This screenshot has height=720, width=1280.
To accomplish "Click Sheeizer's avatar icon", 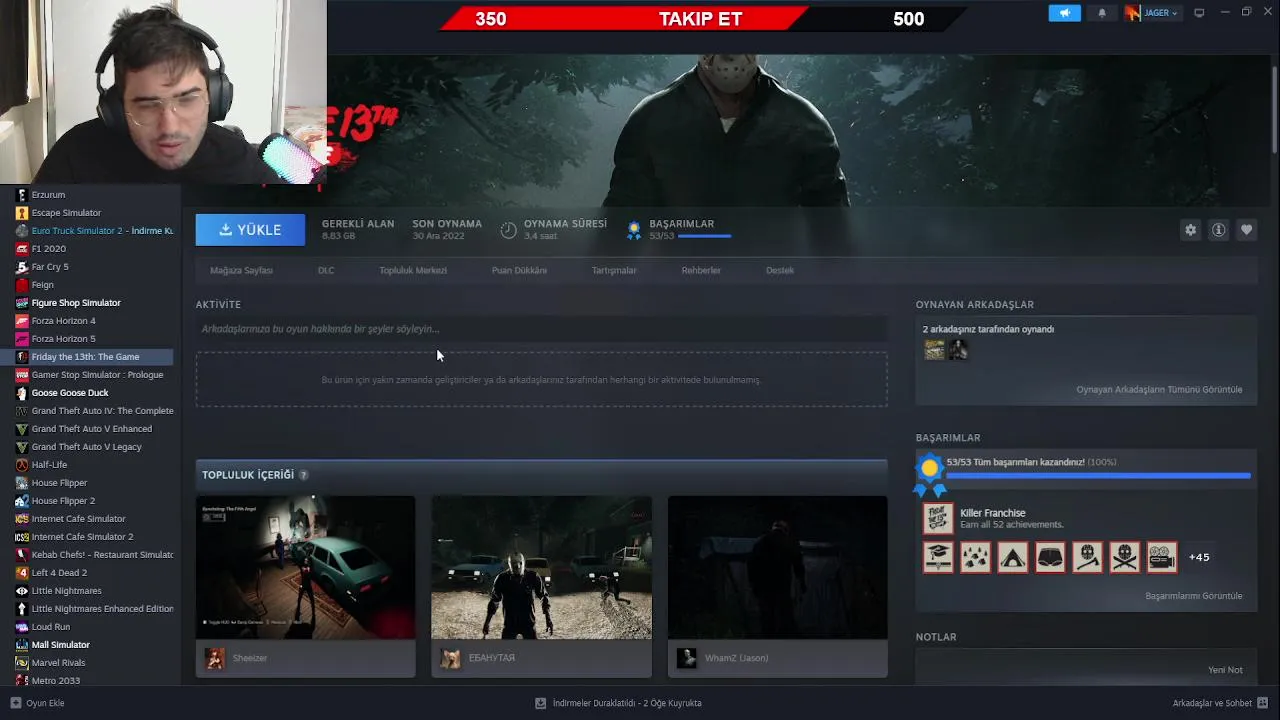I will tap(214, 658).
